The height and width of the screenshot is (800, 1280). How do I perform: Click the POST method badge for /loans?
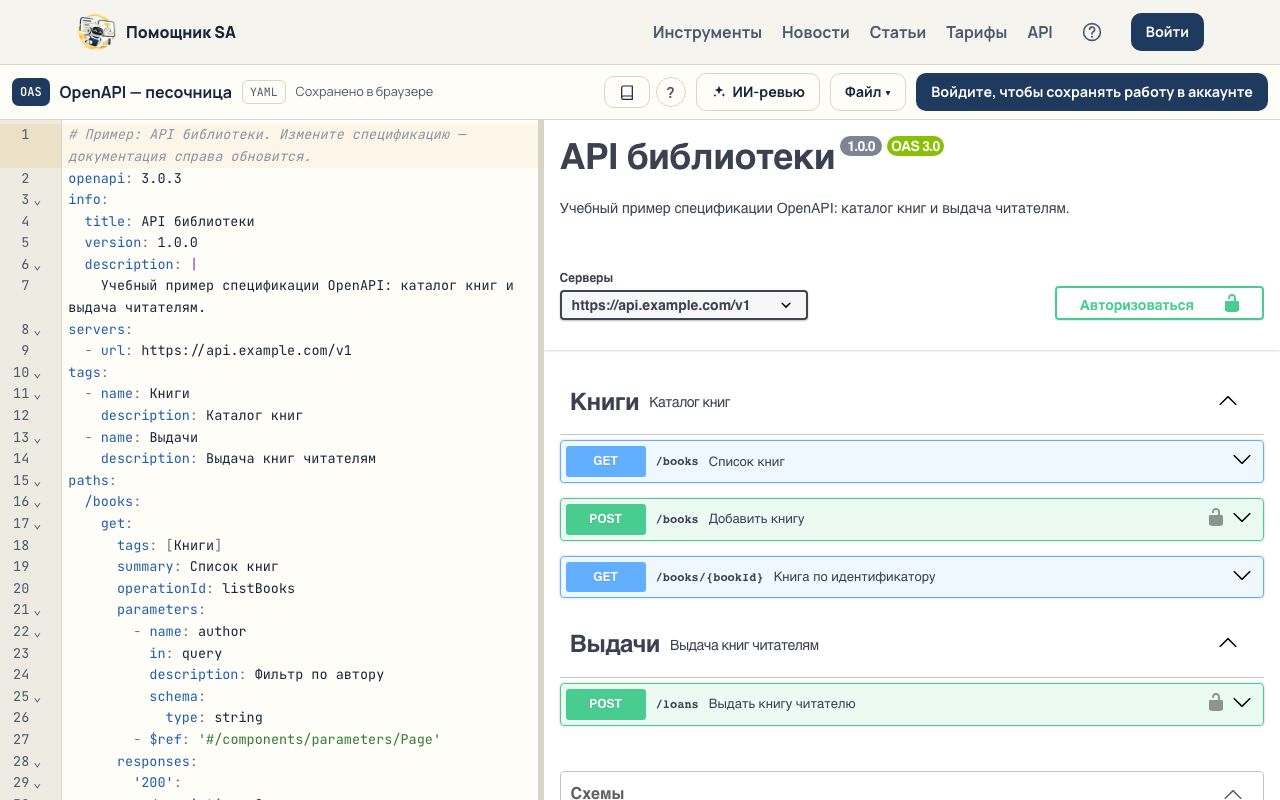click(x=606, y=703)
